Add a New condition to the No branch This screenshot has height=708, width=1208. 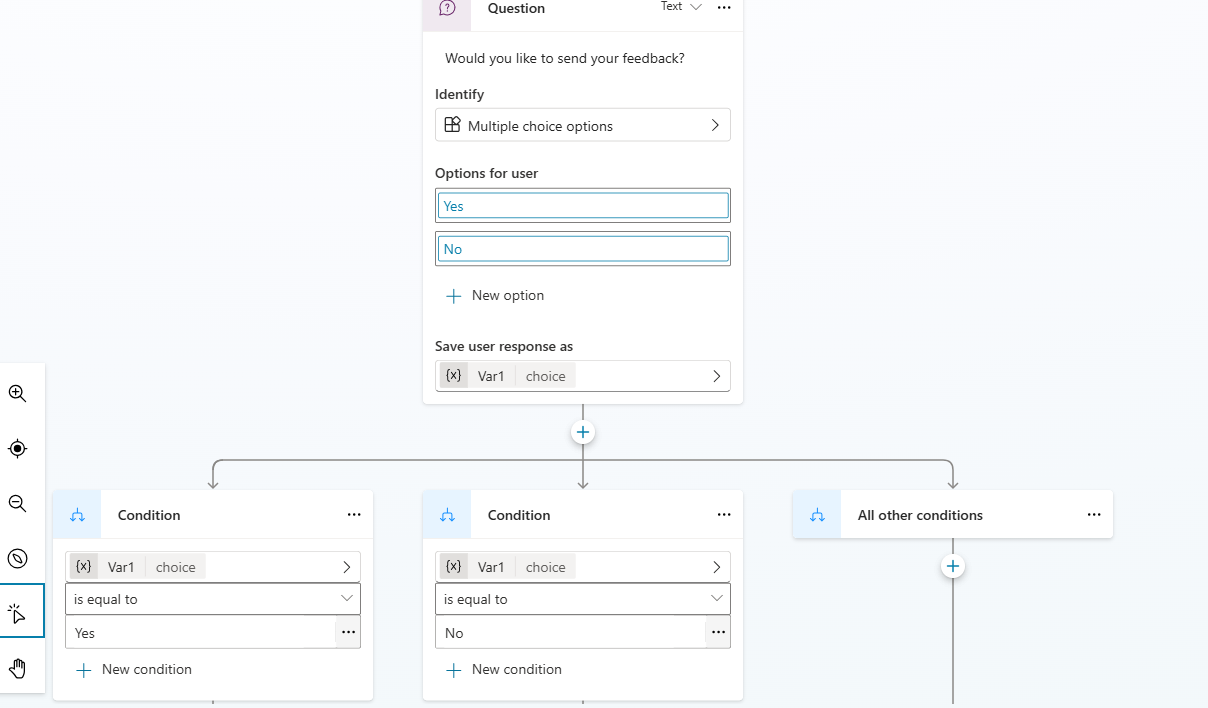tap(503, 670)
